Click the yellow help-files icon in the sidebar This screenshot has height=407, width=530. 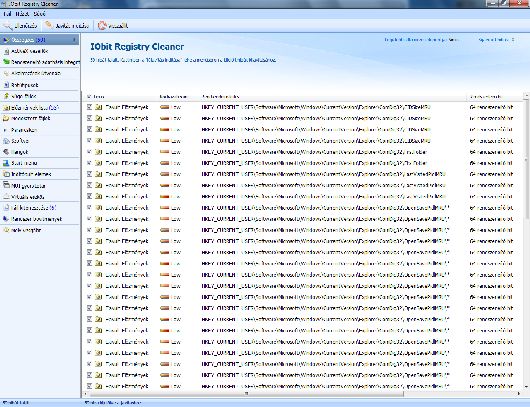point(6,96)
